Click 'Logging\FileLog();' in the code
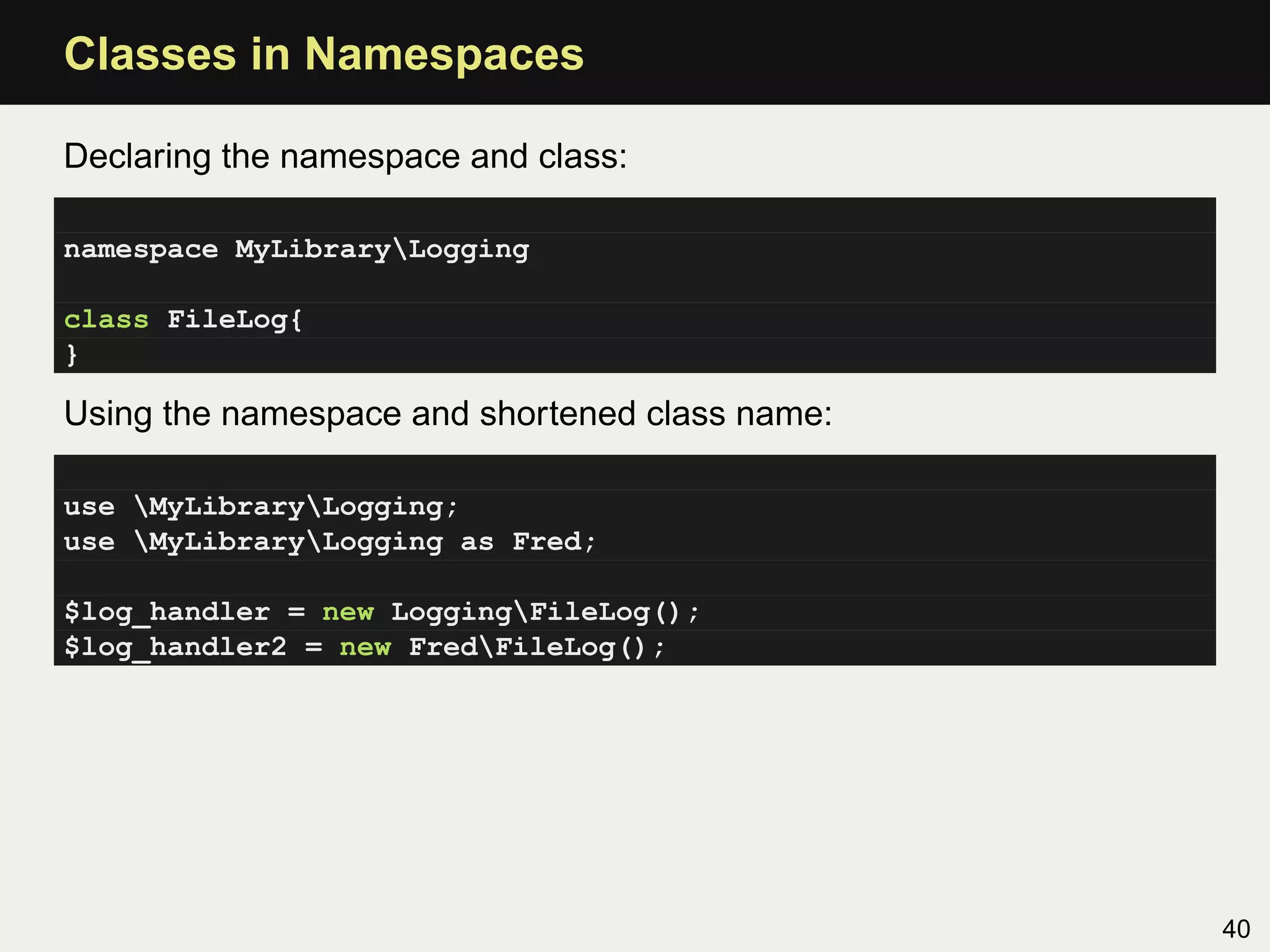Screen dimensions: 1270x952 545,612
